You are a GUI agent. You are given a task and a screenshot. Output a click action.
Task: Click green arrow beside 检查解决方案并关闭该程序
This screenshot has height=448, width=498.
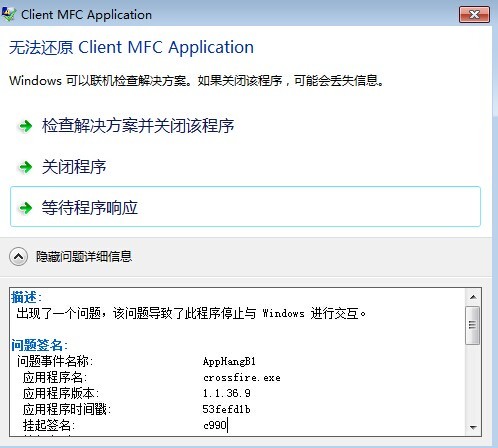[x=25, y=126]
